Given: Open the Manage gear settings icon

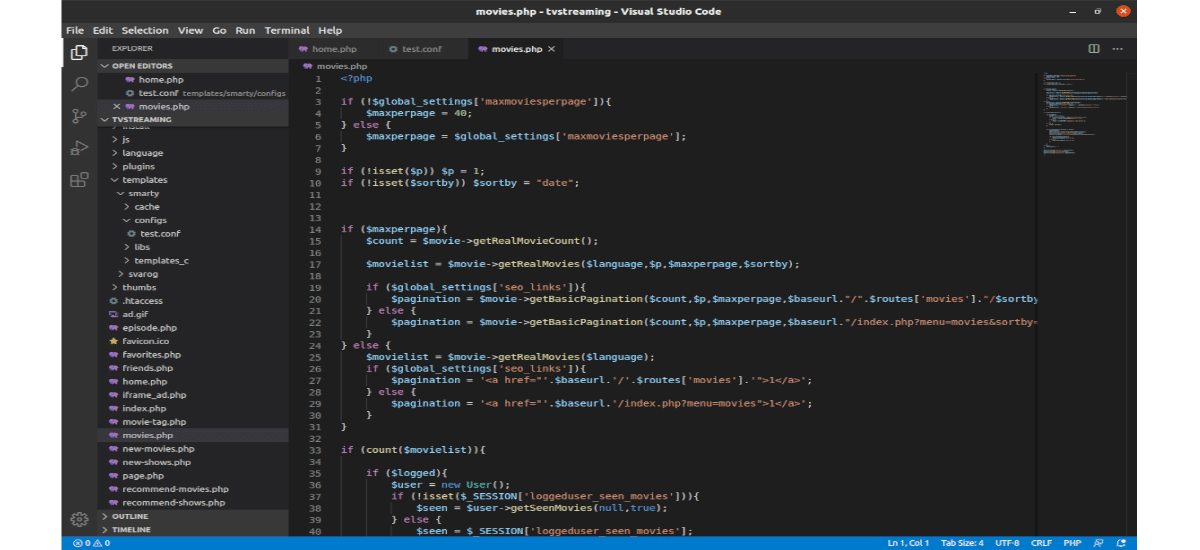Looking at the screenshot, I should tap(79, 519).
